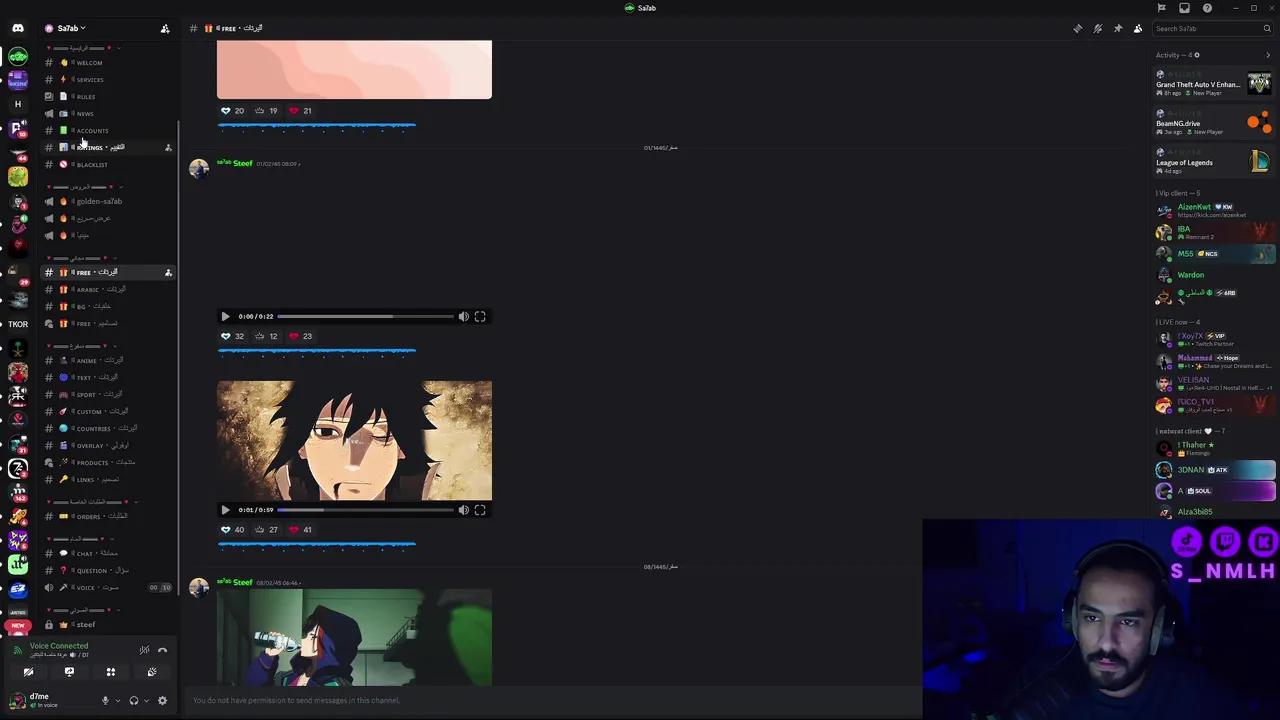Toggle the member list icon

coord(1137,28)
